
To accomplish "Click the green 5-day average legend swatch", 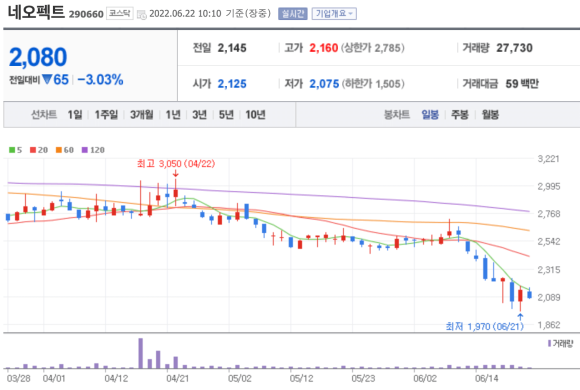I will coord(12,150).
